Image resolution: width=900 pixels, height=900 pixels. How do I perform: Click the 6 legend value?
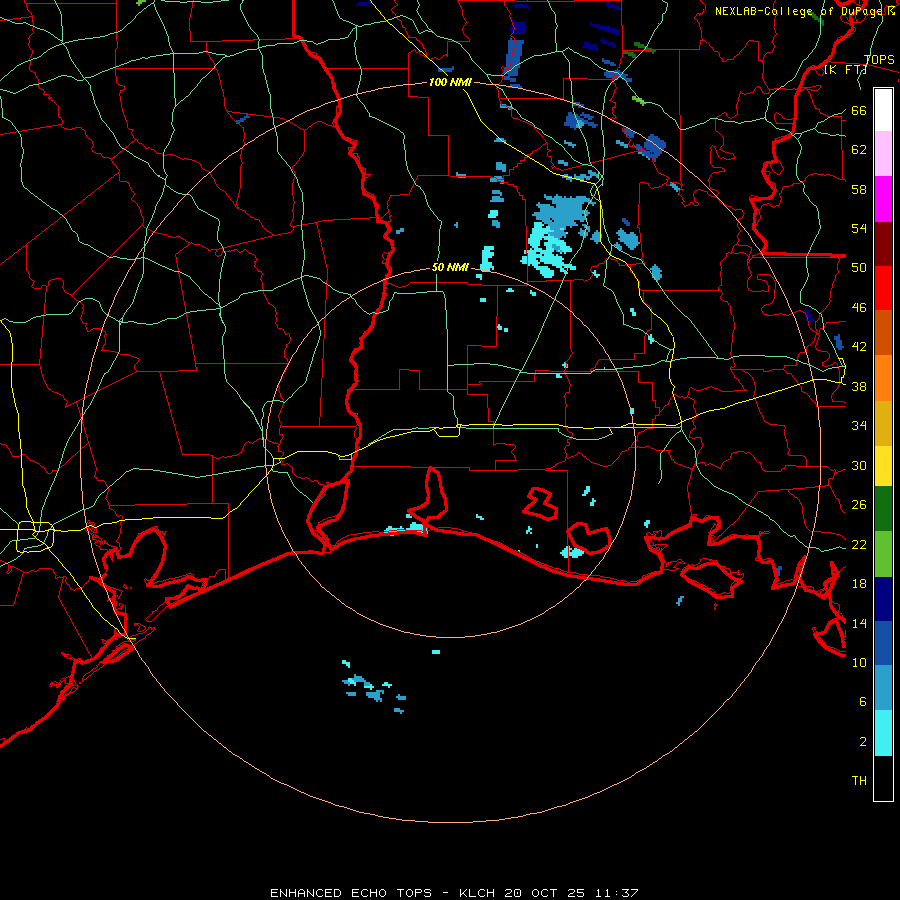863,702
